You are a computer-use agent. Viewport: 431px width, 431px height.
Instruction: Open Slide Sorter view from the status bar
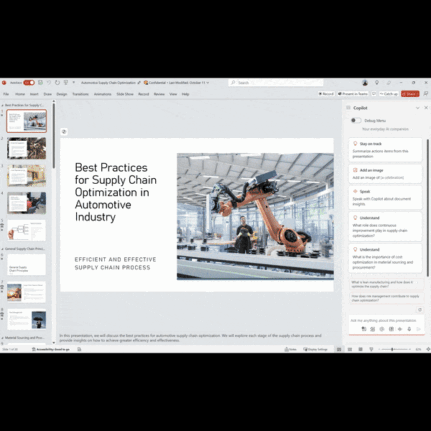tap(350, 349)
